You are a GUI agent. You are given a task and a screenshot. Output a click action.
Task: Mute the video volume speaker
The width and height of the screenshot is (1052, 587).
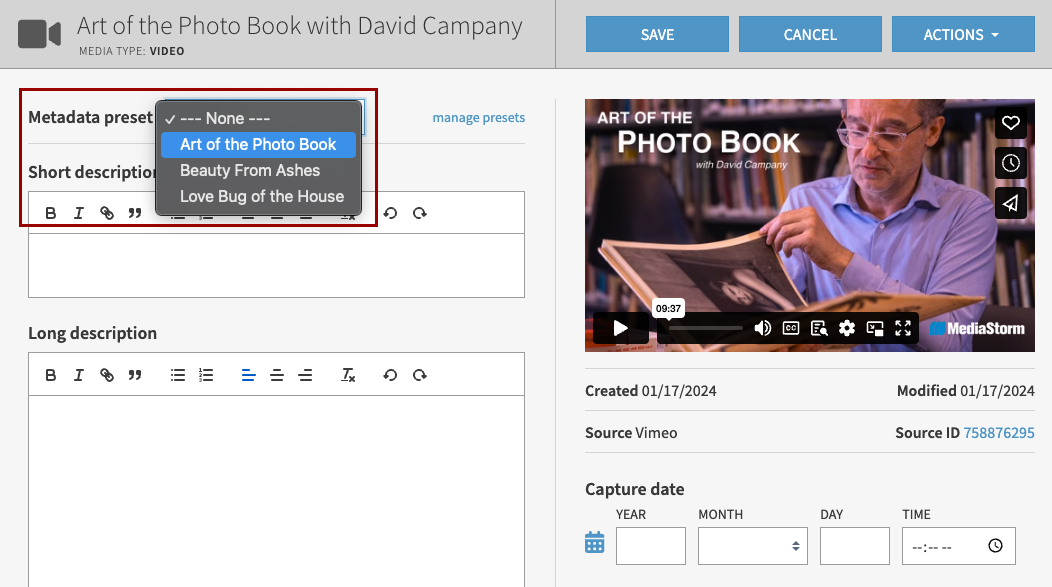(762, 328)
